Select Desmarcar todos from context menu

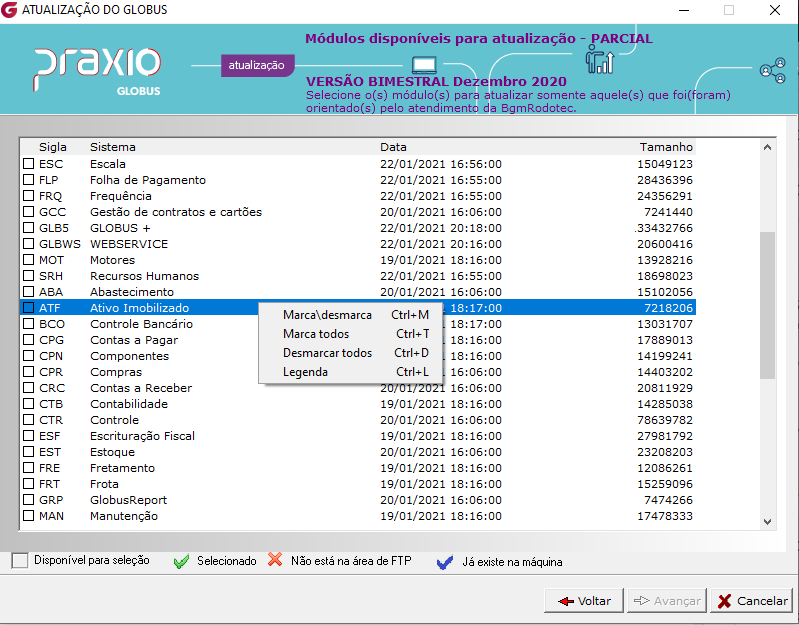pos(351,353)
